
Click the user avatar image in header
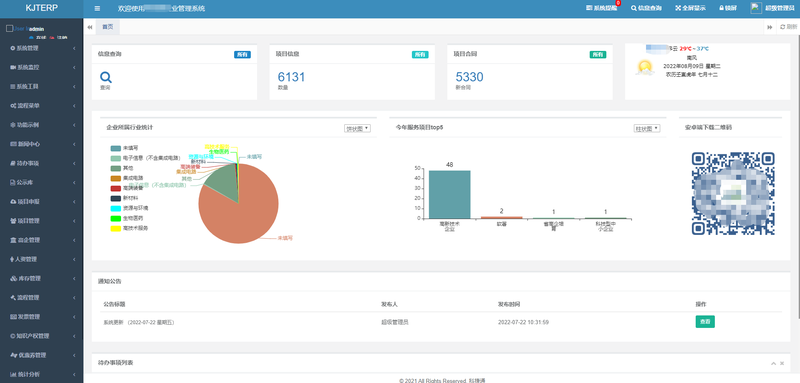[x=756, y=8]
